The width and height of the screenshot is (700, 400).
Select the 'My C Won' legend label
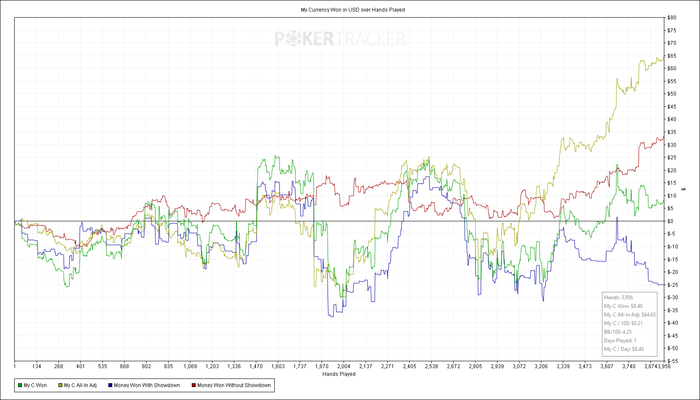pyautogui.click(x=35, y=385)
